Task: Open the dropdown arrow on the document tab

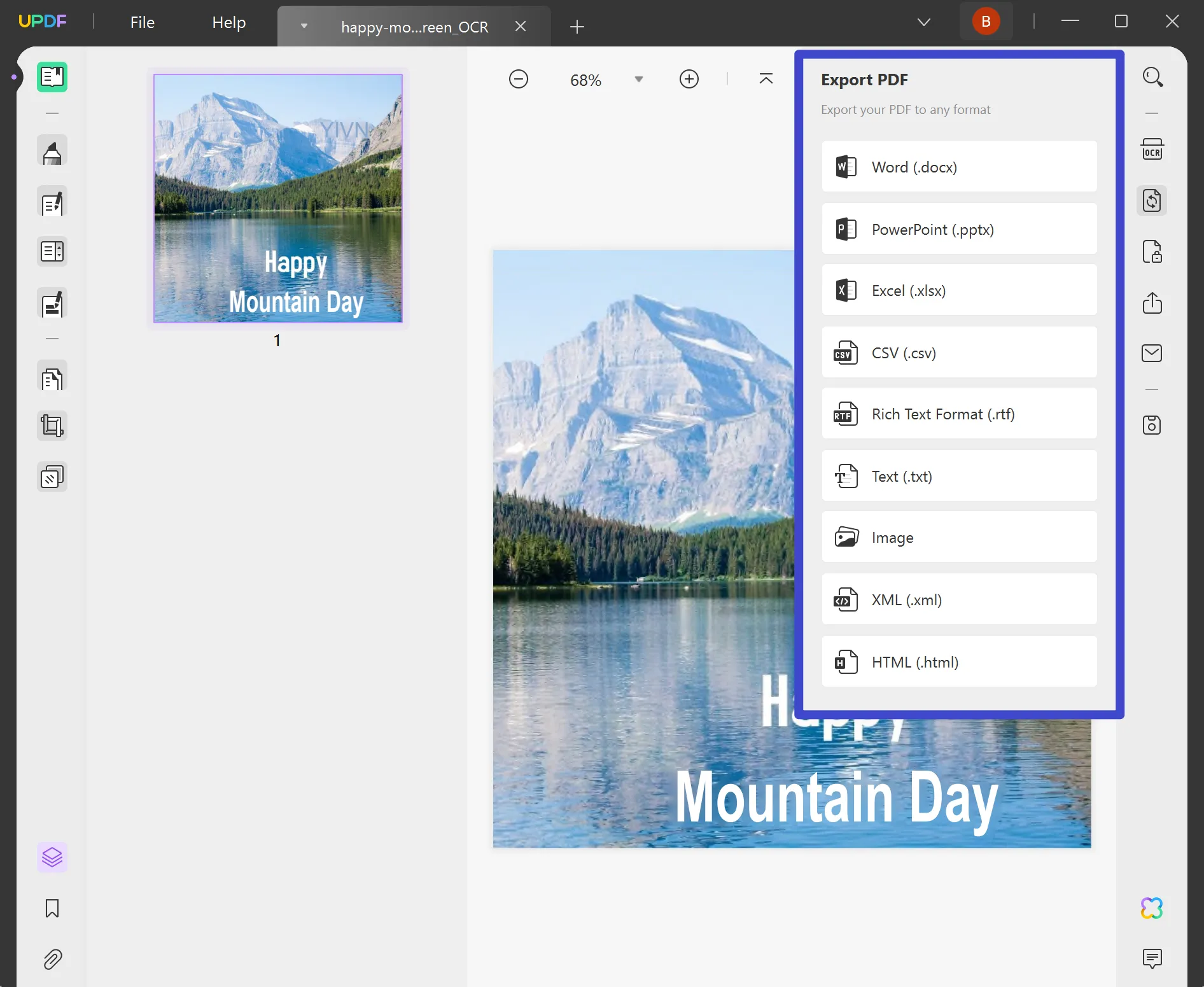Action: (304, 26)
